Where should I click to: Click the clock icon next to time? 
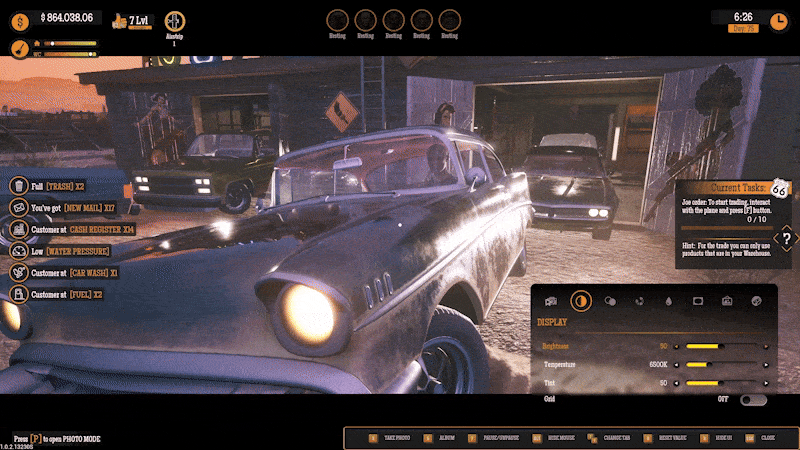(778, 20)
